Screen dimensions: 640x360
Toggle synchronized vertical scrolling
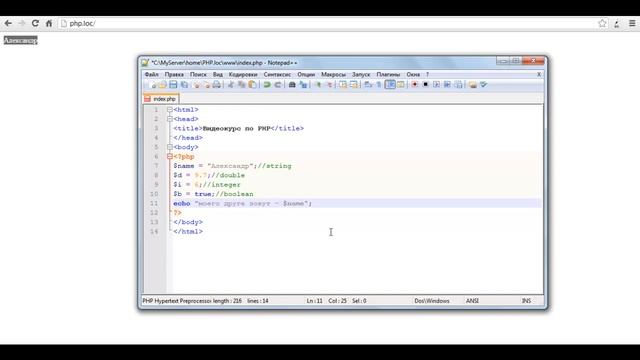(343, 84)
